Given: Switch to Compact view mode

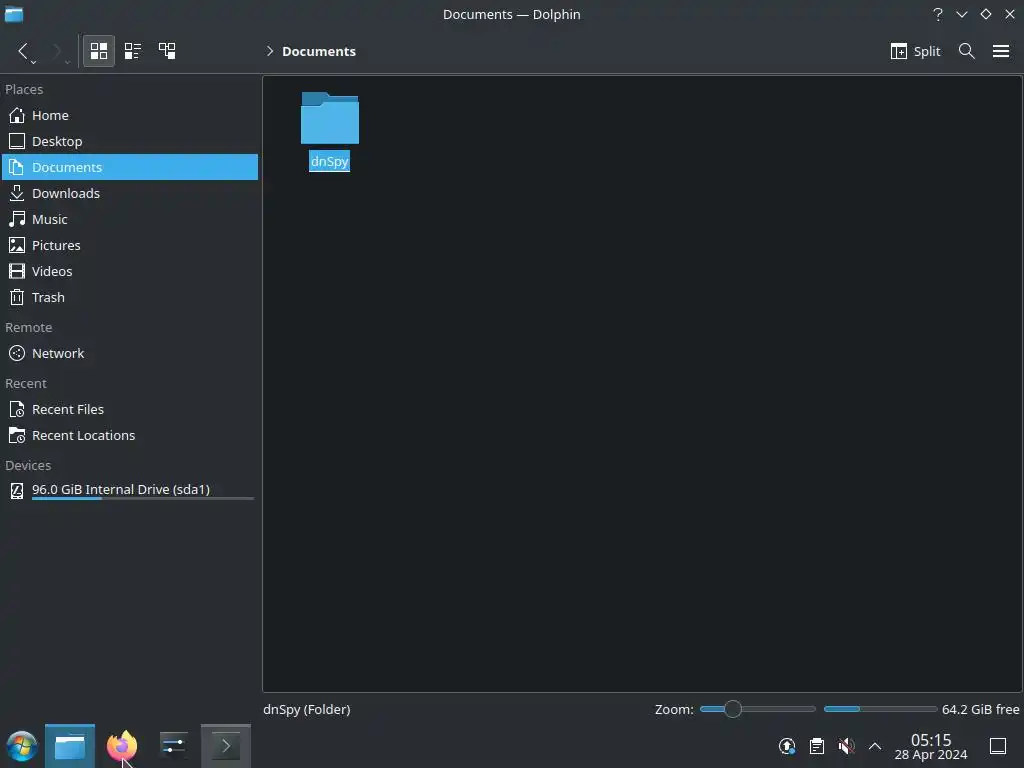Looking at the screenshot, I should click(x=133, y=51).
